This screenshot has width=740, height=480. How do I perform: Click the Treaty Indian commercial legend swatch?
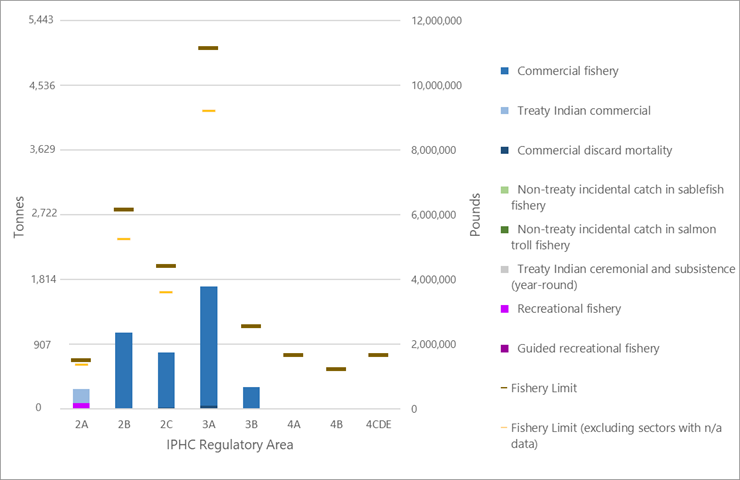point(504,111)
